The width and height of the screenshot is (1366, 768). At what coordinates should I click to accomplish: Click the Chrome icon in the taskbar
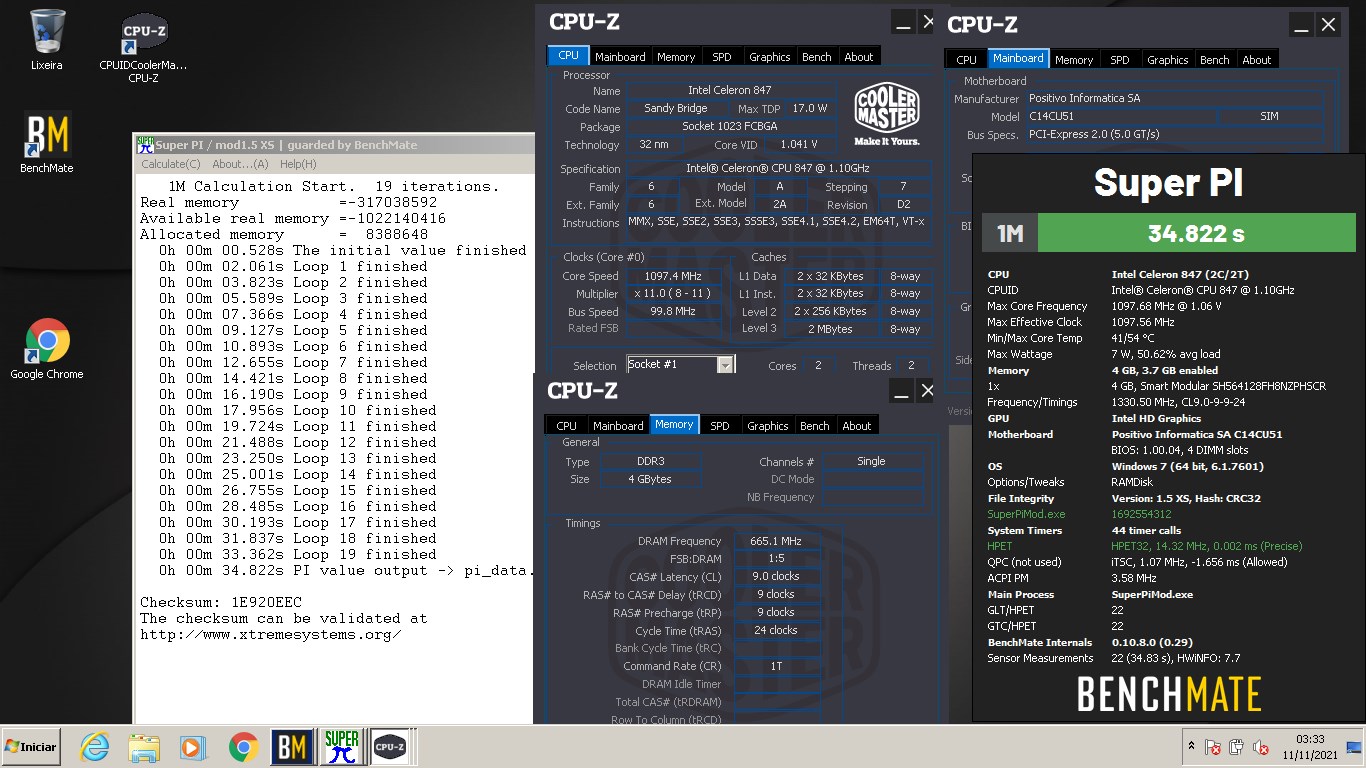[243, 747]
